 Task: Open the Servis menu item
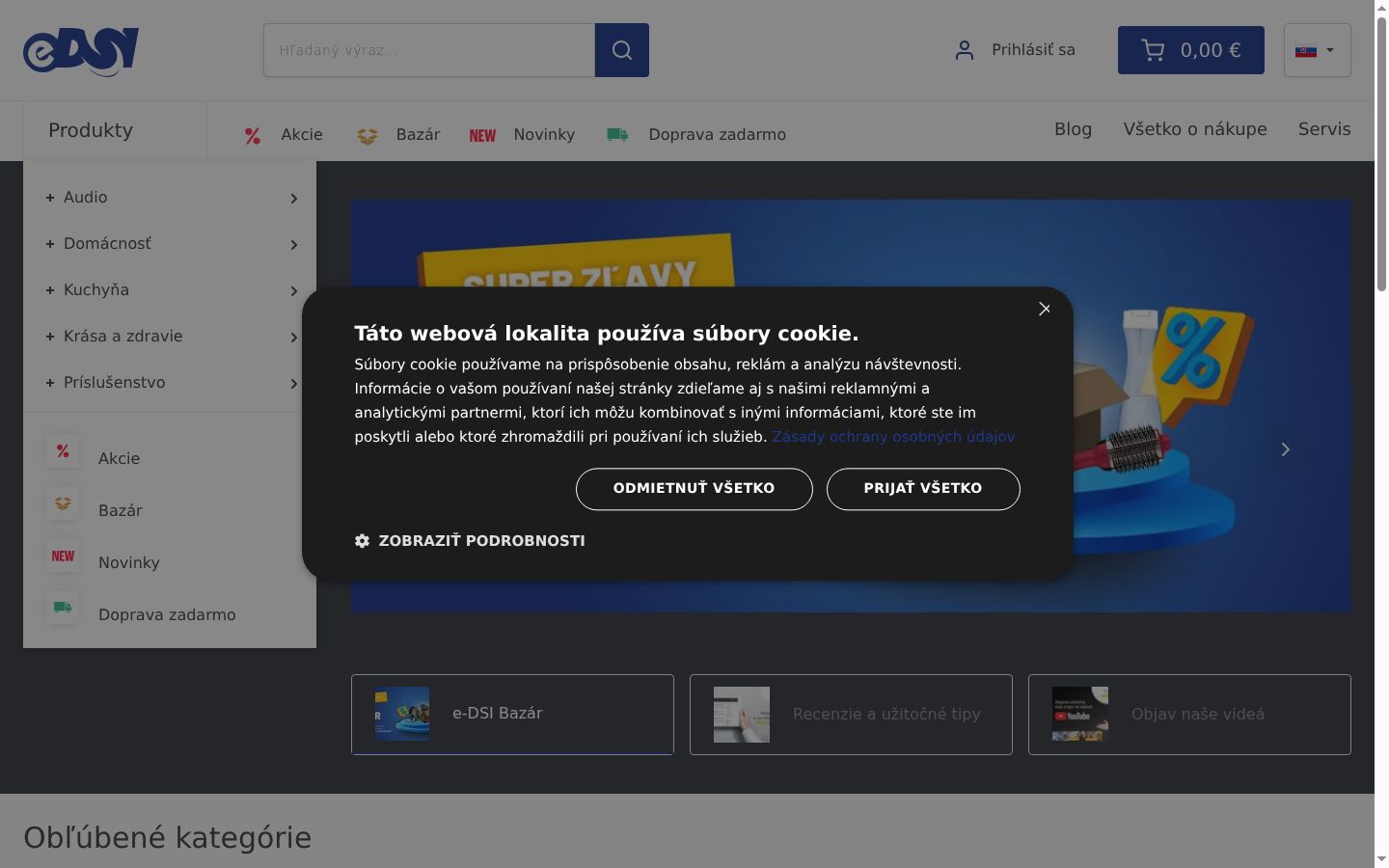(x=1324, y=129)
